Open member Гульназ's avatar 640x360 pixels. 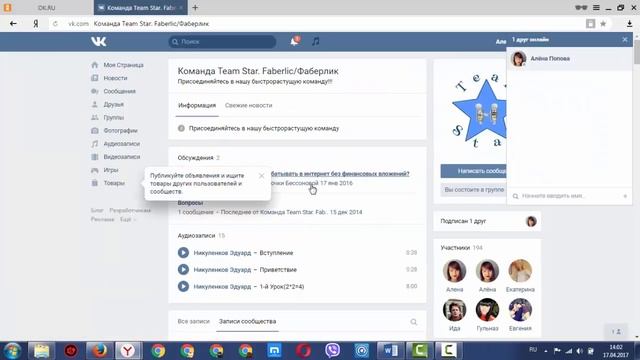click(x=487, y=310)
